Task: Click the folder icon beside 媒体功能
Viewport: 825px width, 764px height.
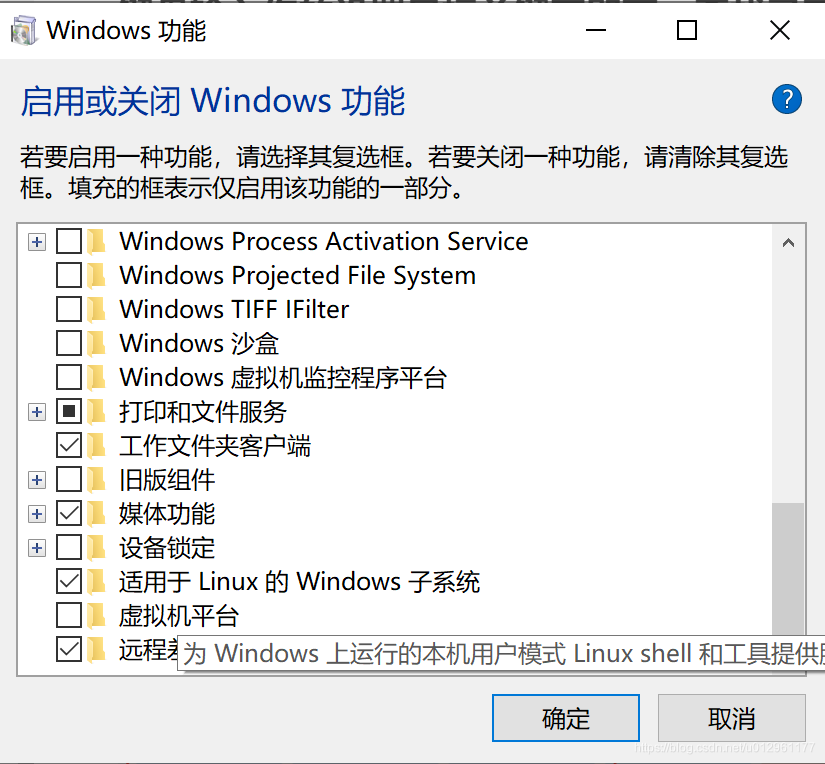Action: 97,513
